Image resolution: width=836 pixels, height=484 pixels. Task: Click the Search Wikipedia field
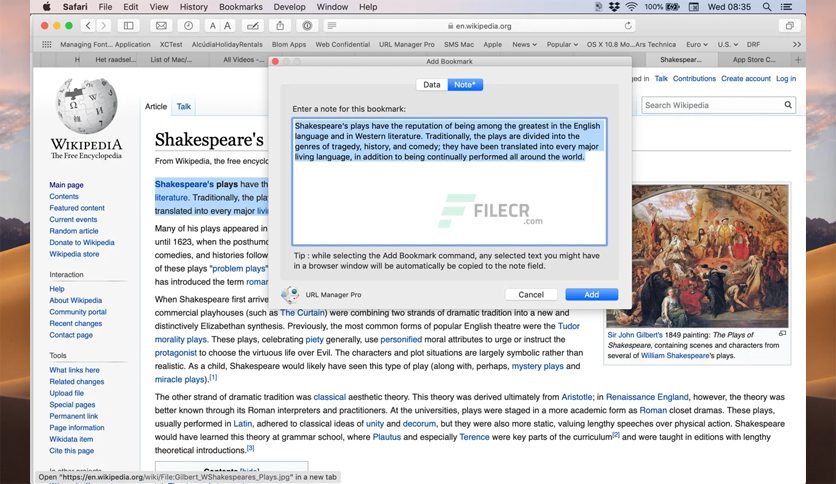pyautogui.click(x=712, y=105)
